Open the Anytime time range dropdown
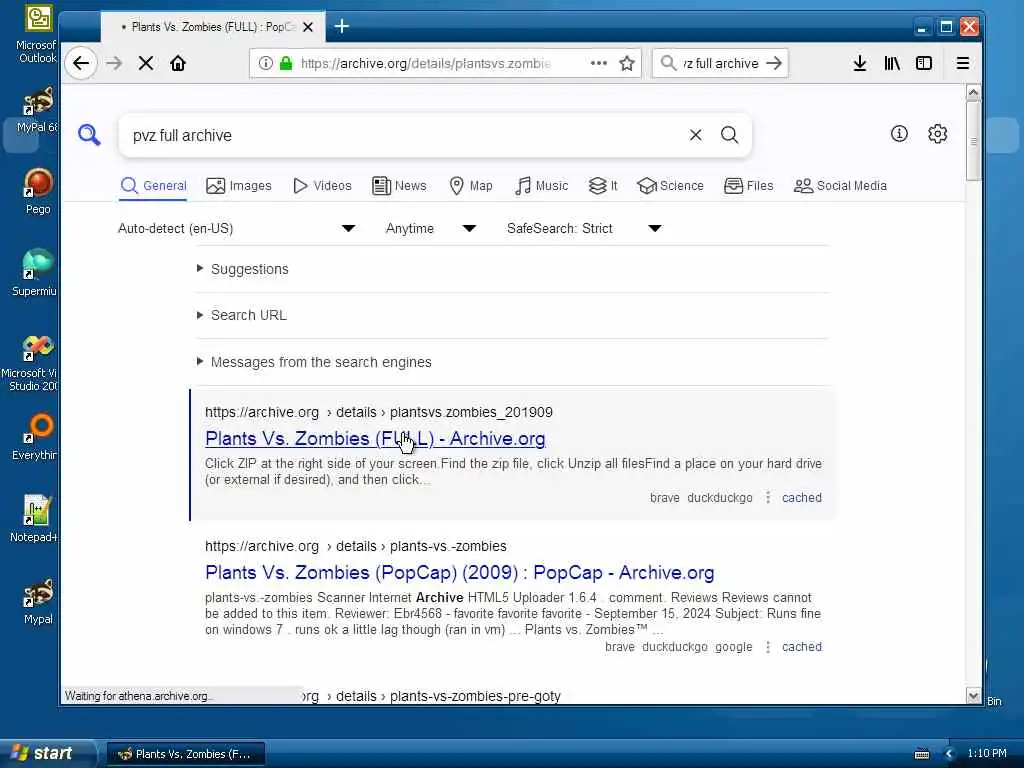The width and height of the screenshot is (1024, 768). point(430,229)
